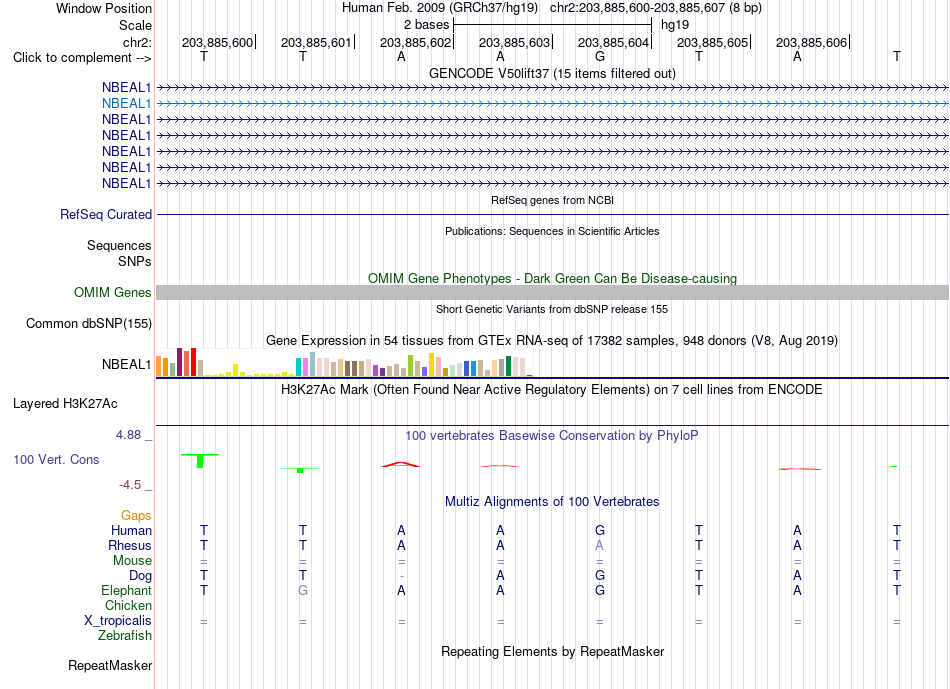Click position label 203,885,604
950x689 pixels.
[613, 42]
